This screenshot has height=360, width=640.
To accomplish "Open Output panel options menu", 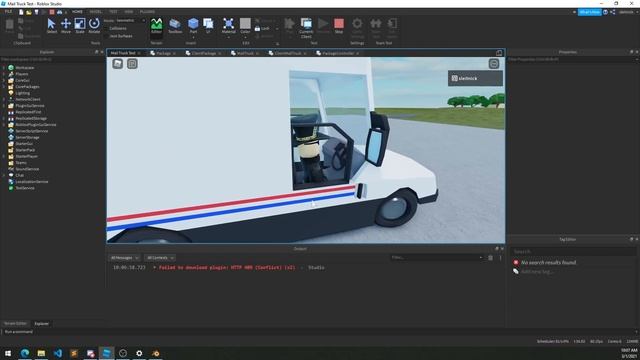I will click(500, 258).
